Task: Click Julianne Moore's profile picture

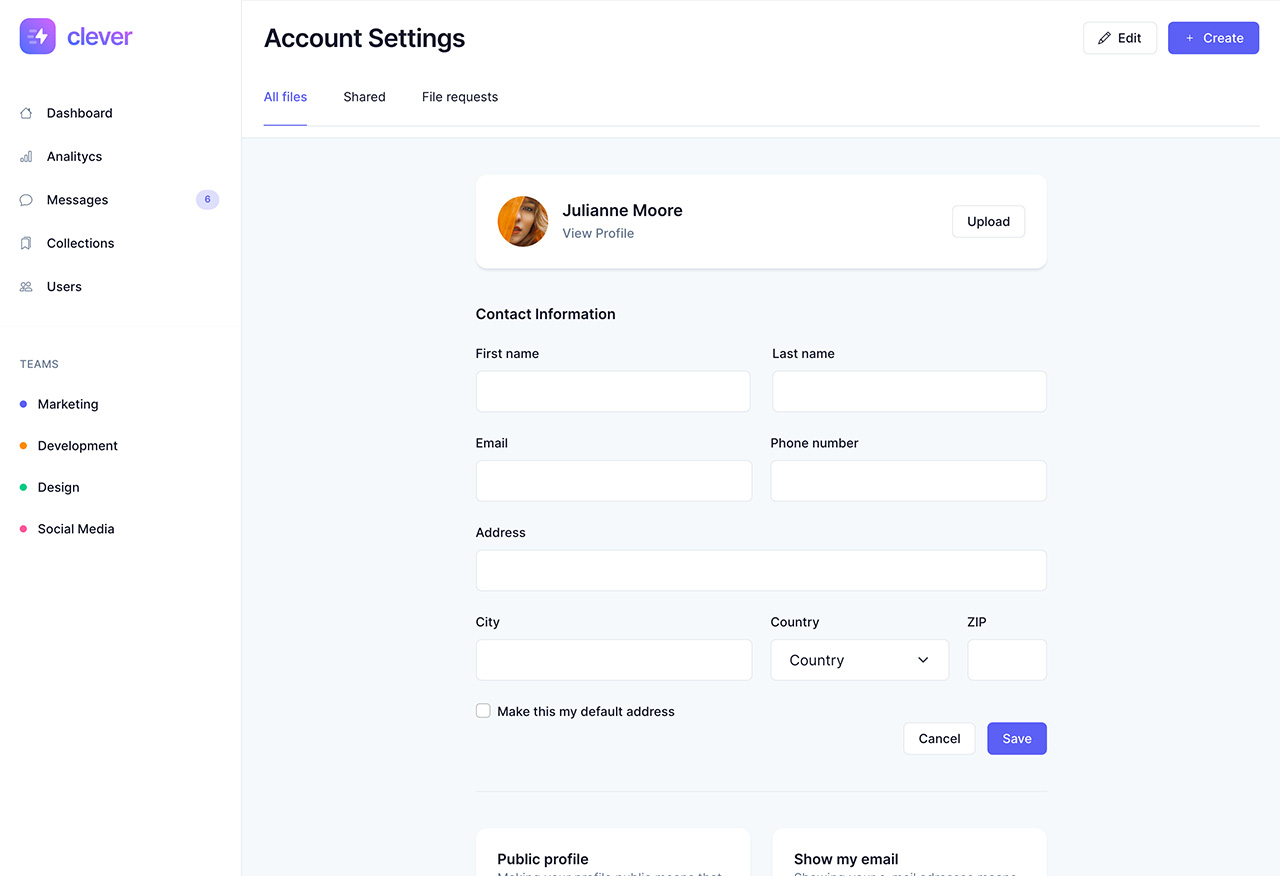Action: coord(522,221)
